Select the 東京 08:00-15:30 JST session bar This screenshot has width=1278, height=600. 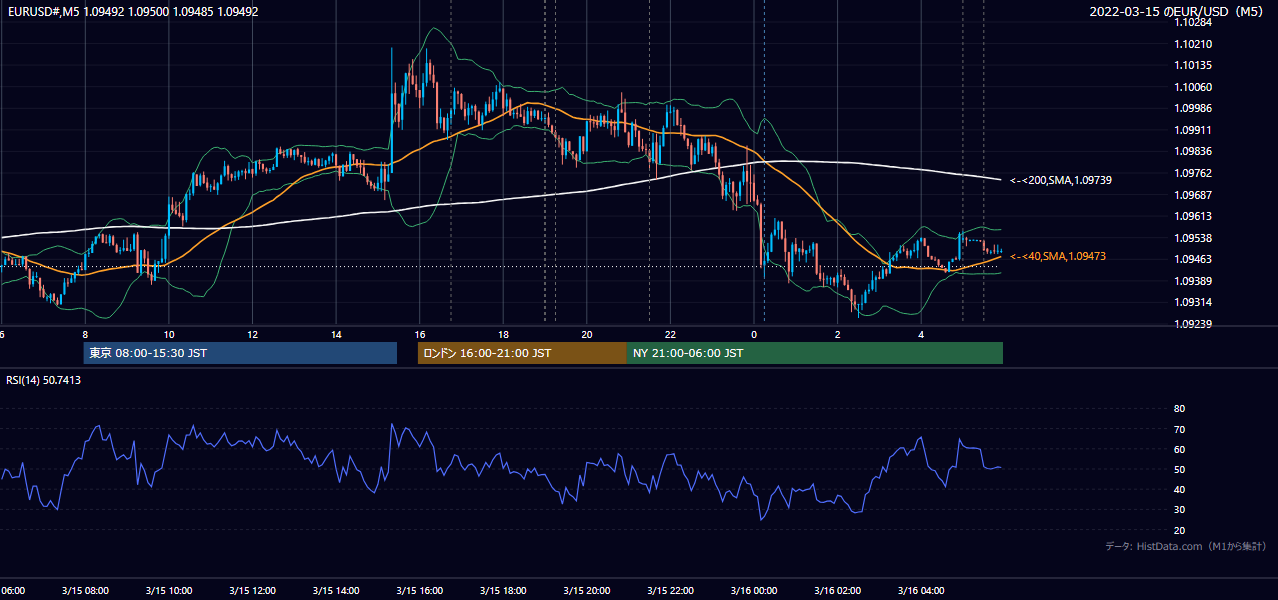click(240, 353)
